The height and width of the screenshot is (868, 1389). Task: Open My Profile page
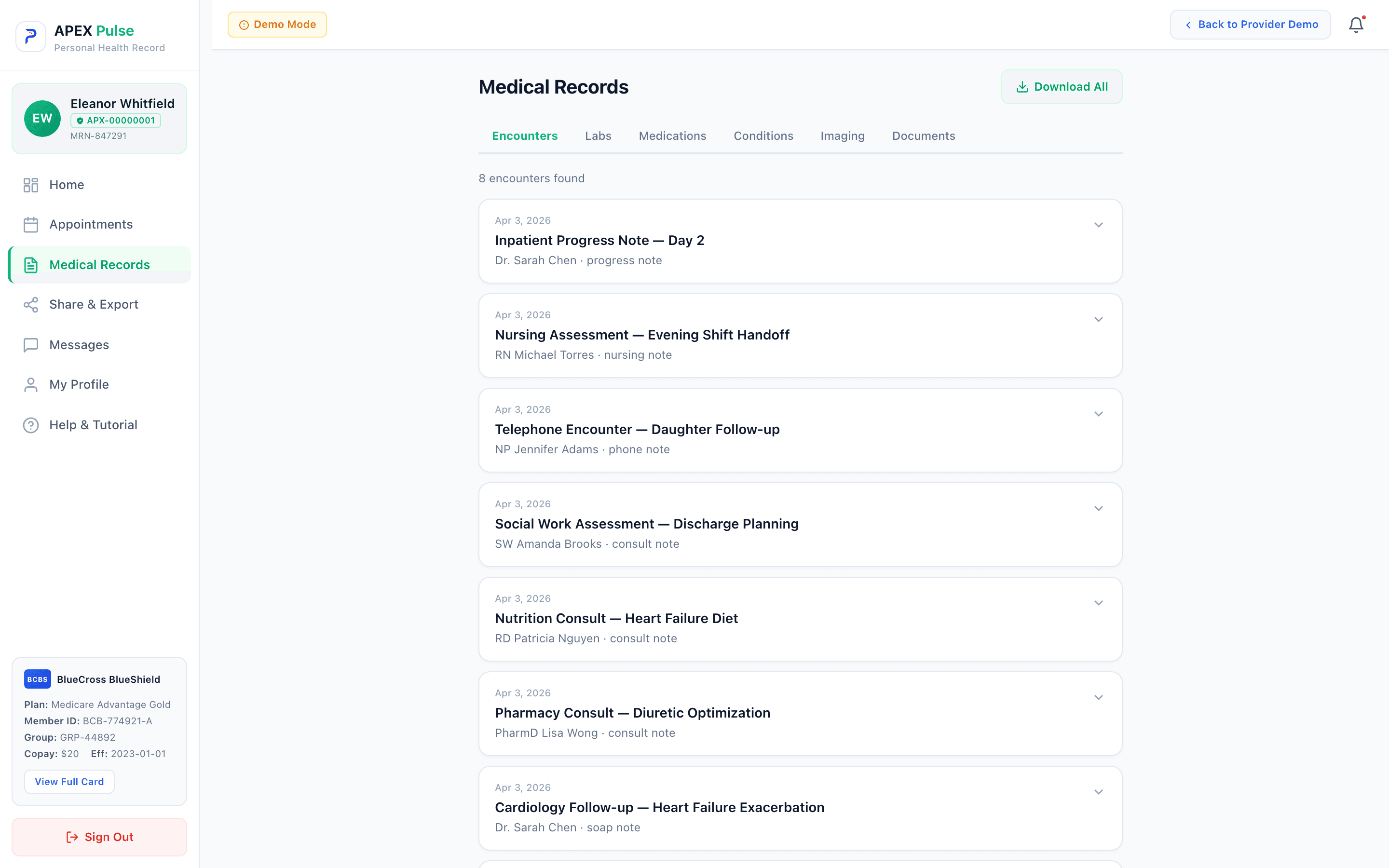[x=99, y=385]
